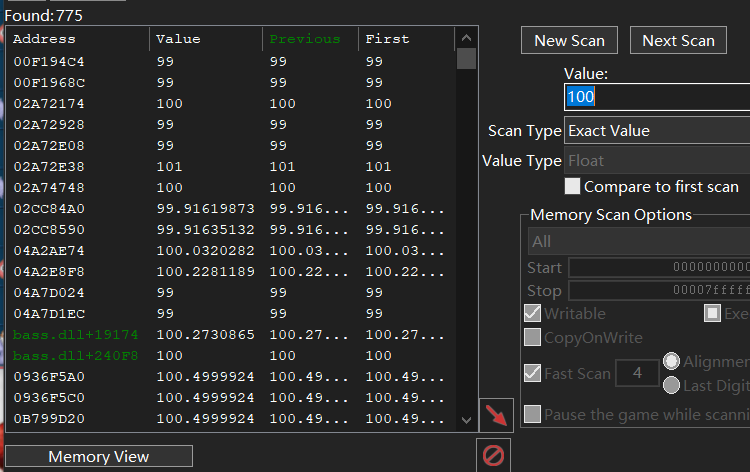Open the Scan Type Exact Value dropdown
The image size is (750, 472).
tap(657, 131)
